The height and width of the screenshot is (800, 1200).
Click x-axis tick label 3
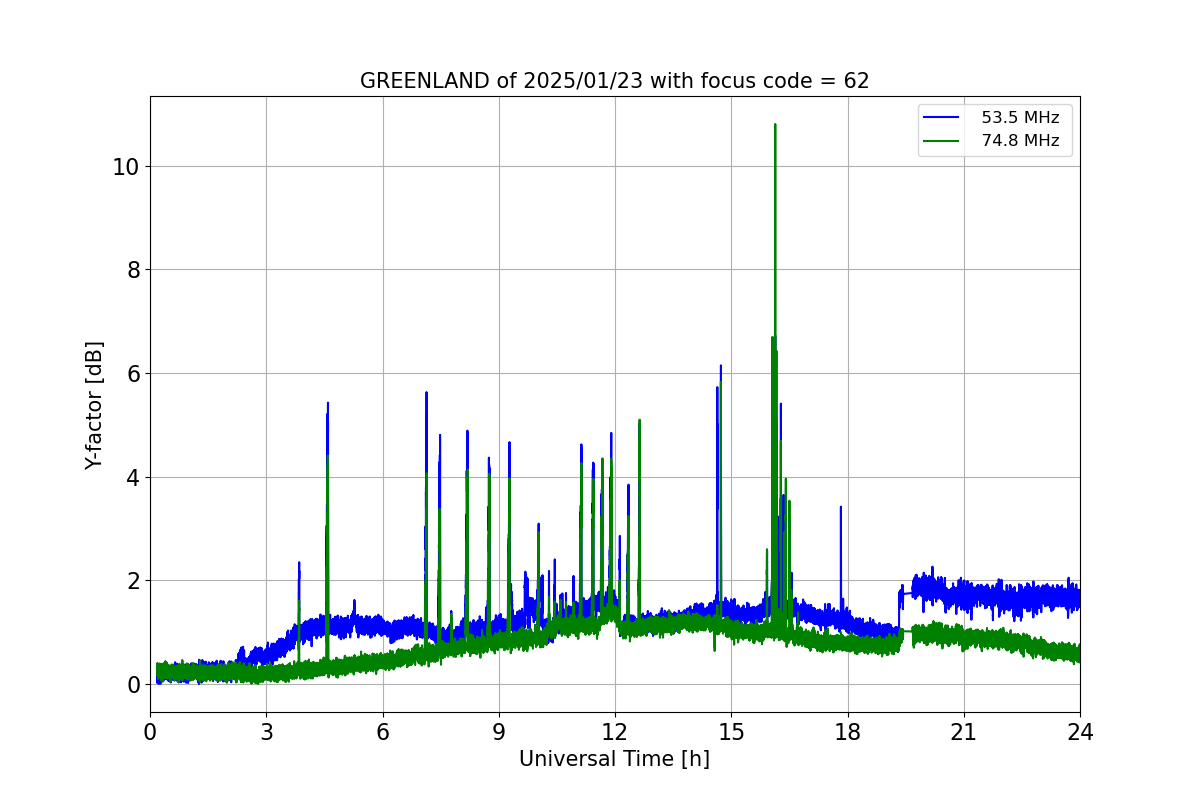coord(266,731)
